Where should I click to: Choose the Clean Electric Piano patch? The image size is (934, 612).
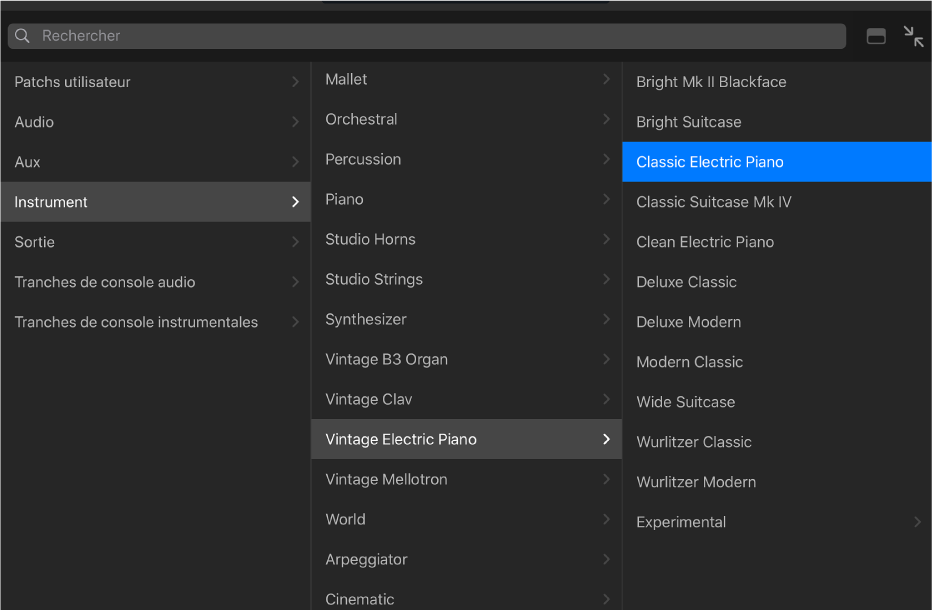pyautogui.click(x=777, y=242)
